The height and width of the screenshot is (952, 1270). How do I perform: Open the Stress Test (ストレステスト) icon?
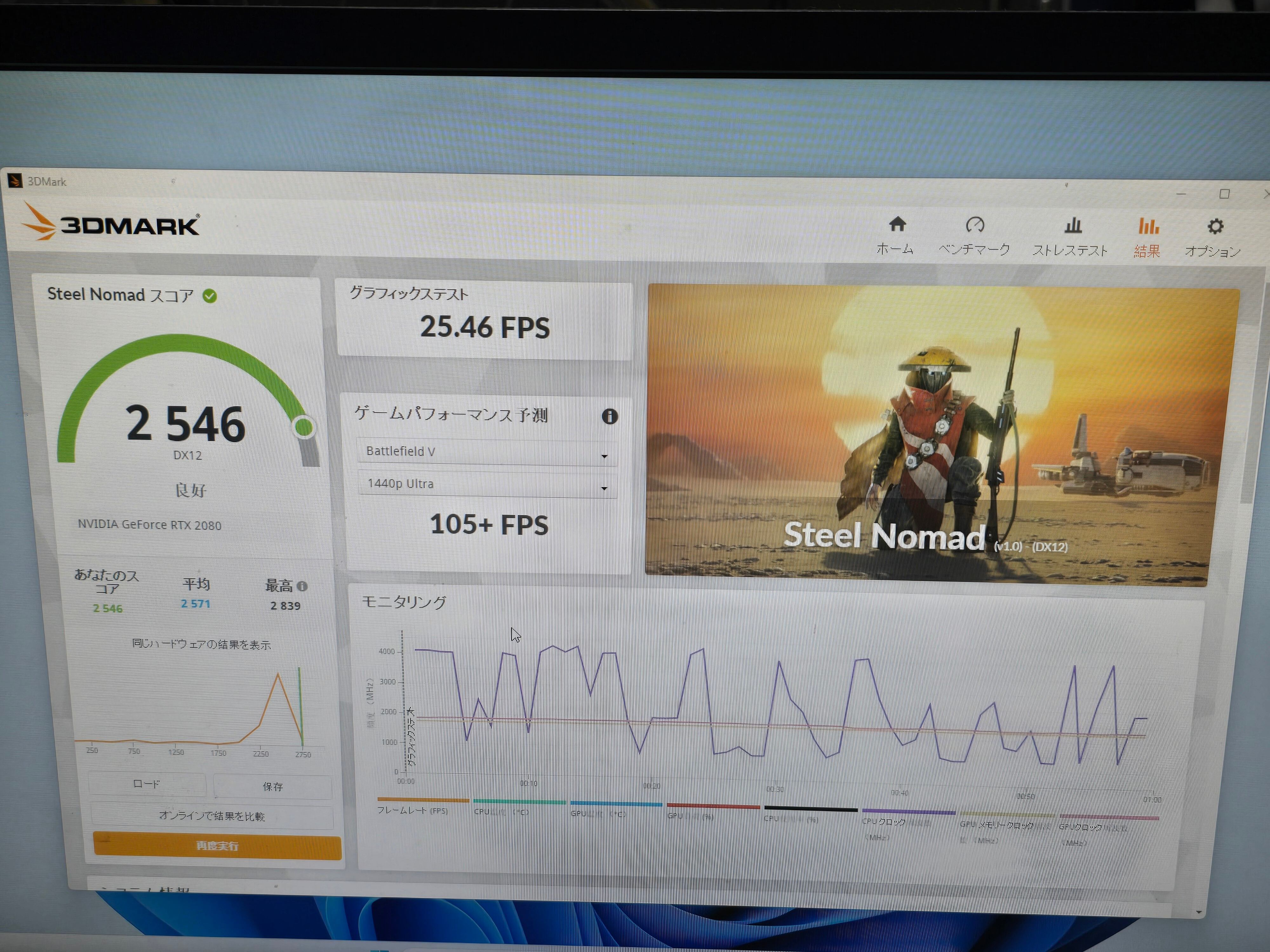[x=1073, y=226]
